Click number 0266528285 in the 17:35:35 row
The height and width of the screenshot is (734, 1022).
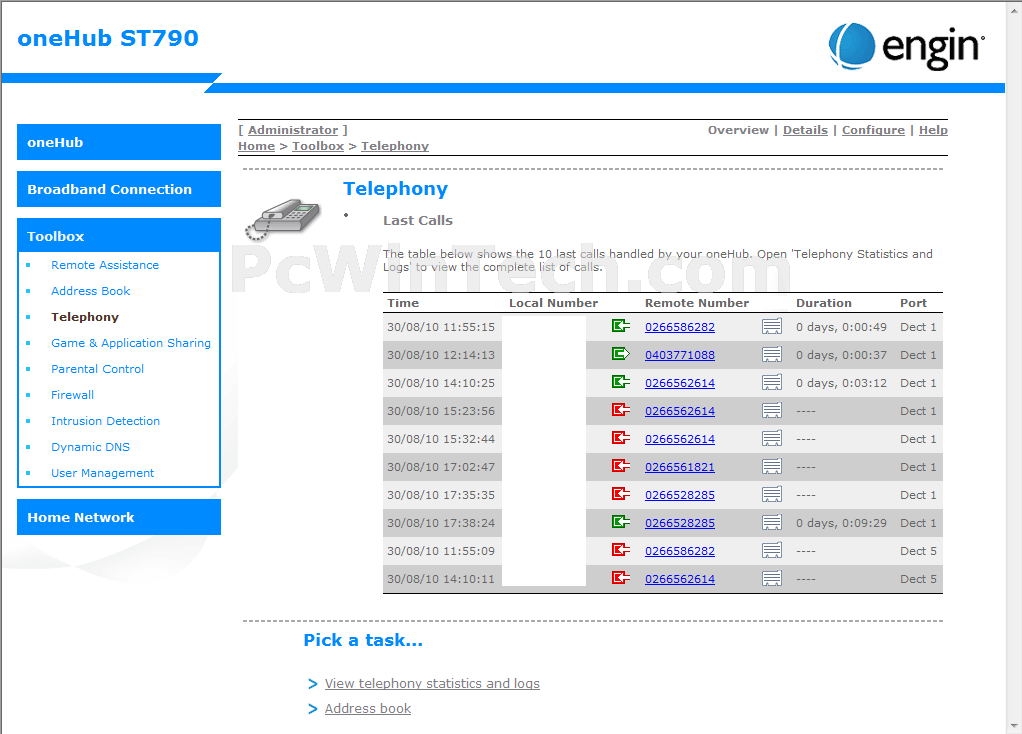pos(680,495)
